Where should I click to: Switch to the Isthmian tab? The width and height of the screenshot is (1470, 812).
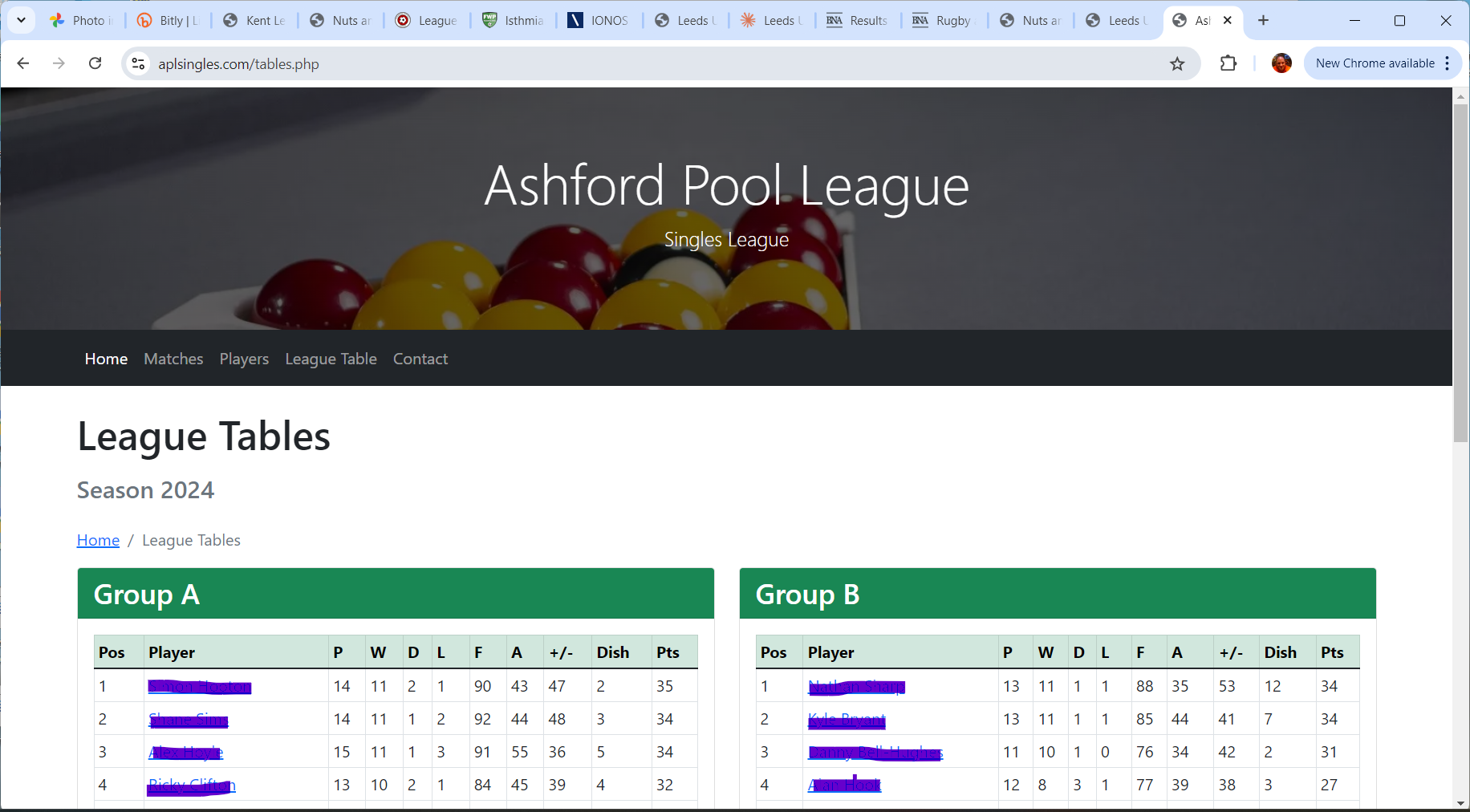[512, 20]
